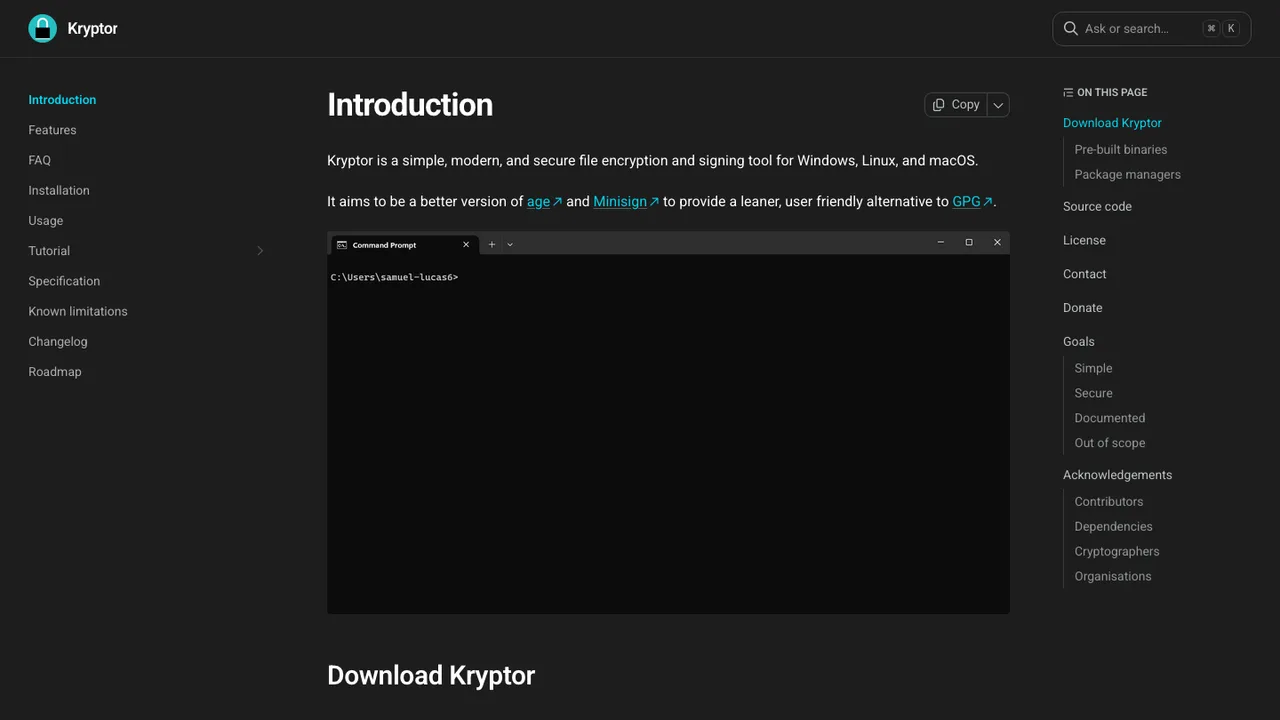Image resolution: width=1280 pixels, height=720 pixels.
Task: Click the search magnifier icon
Action: coord(1071,28)
